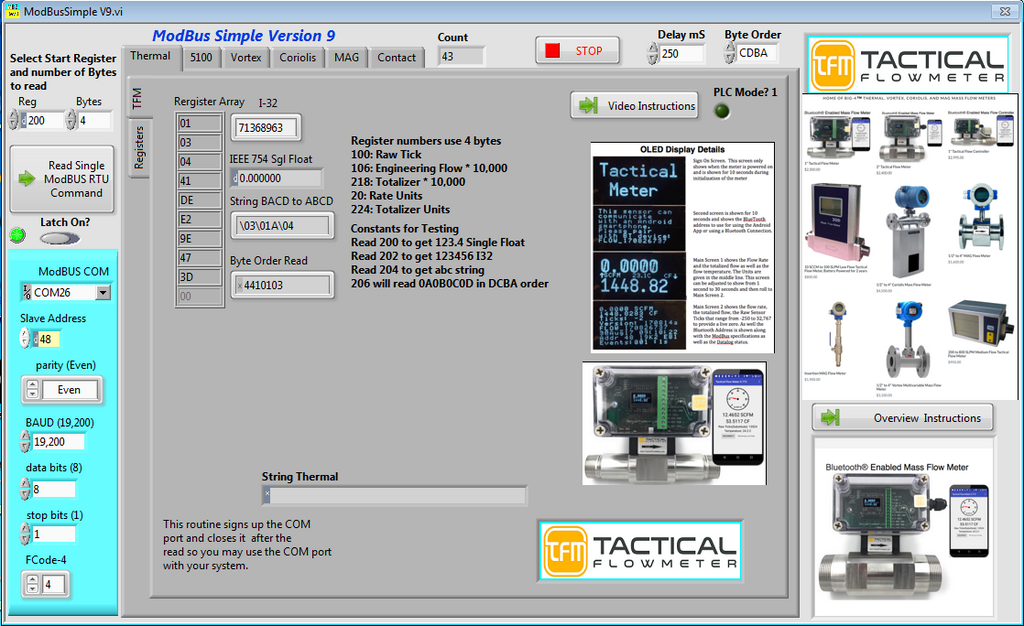
Task: Select the Registers vertical tab
Action: [x=139, y=147]
